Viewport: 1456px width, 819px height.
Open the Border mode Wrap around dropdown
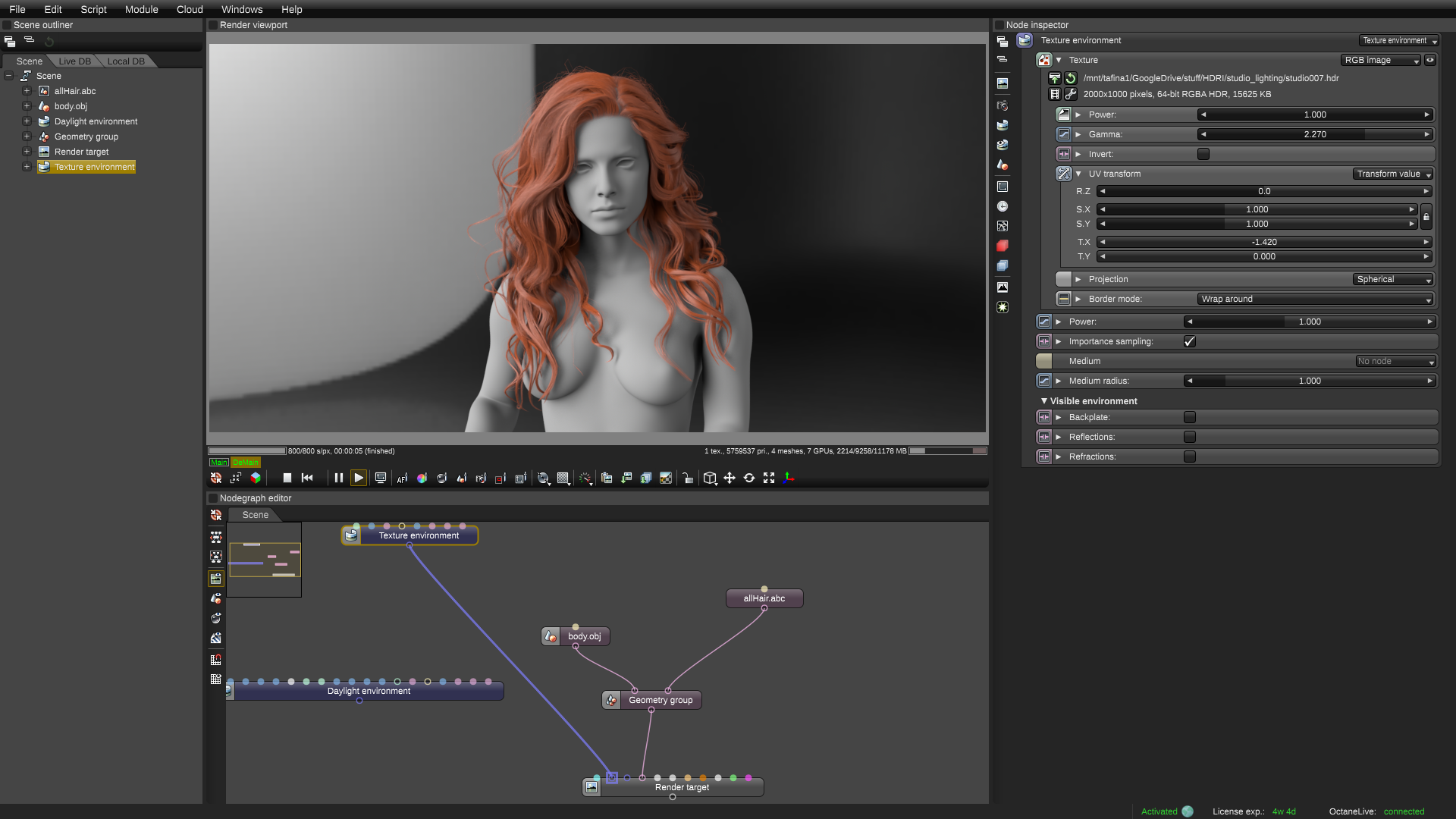(x=1314, y=299)
